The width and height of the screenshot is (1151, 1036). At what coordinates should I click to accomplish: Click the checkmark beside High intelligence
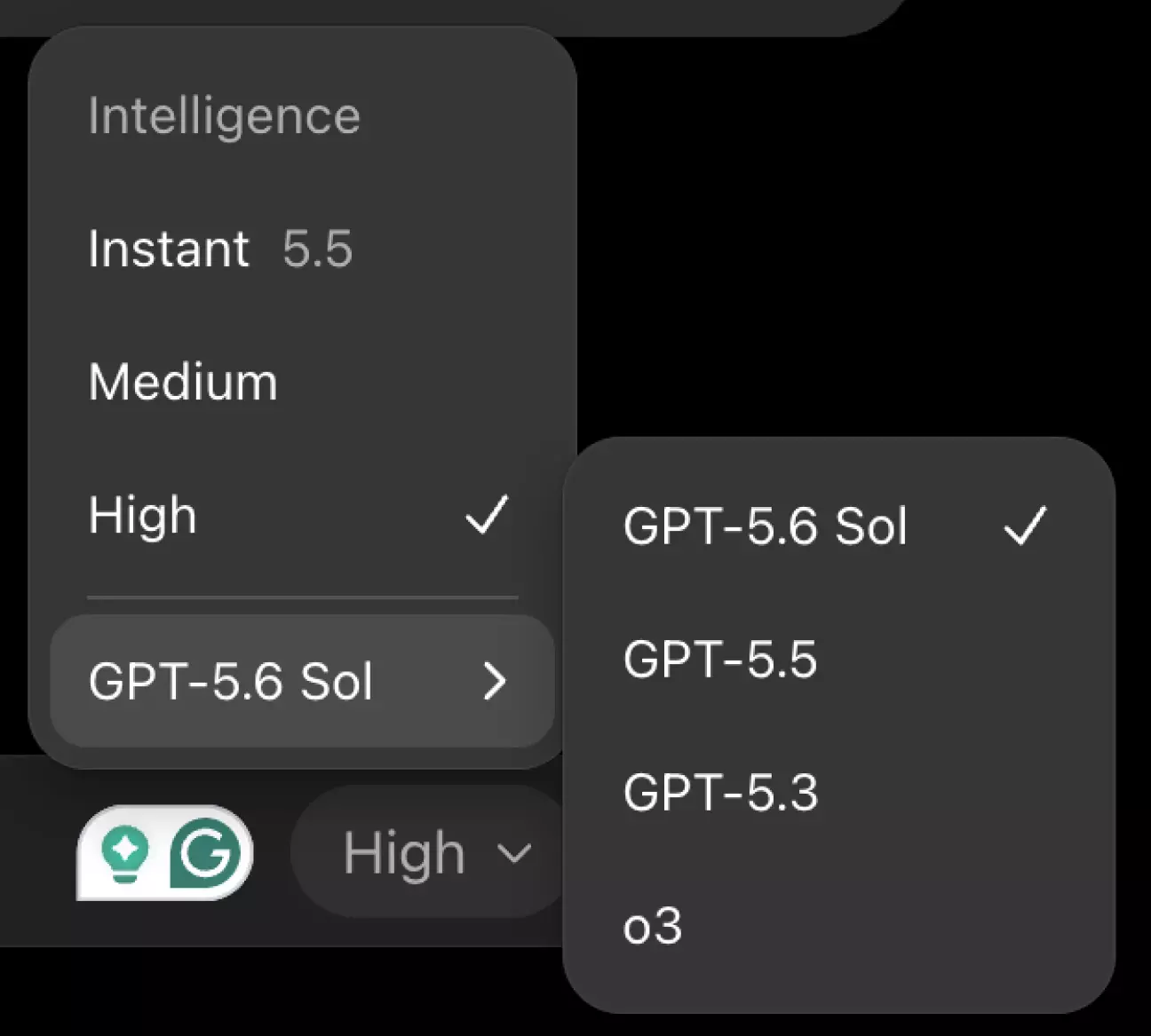pyautogui.click(x=487, y=515)
